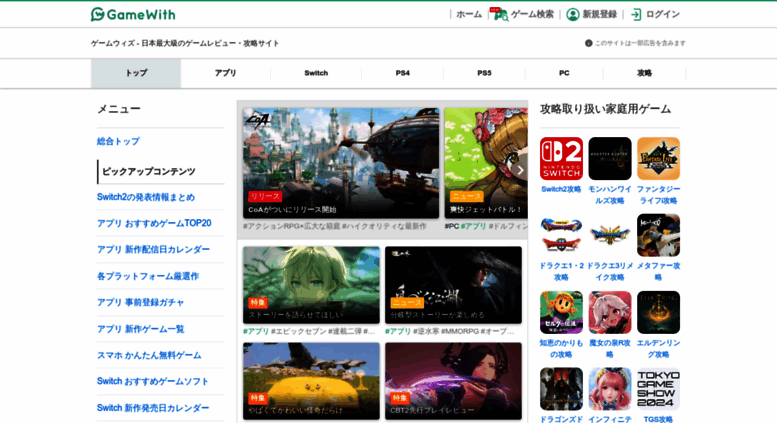Click the 知恵のかりもの攻略 text link
The width and height of the screenshot is (777, 423).
tap(561, 349)
